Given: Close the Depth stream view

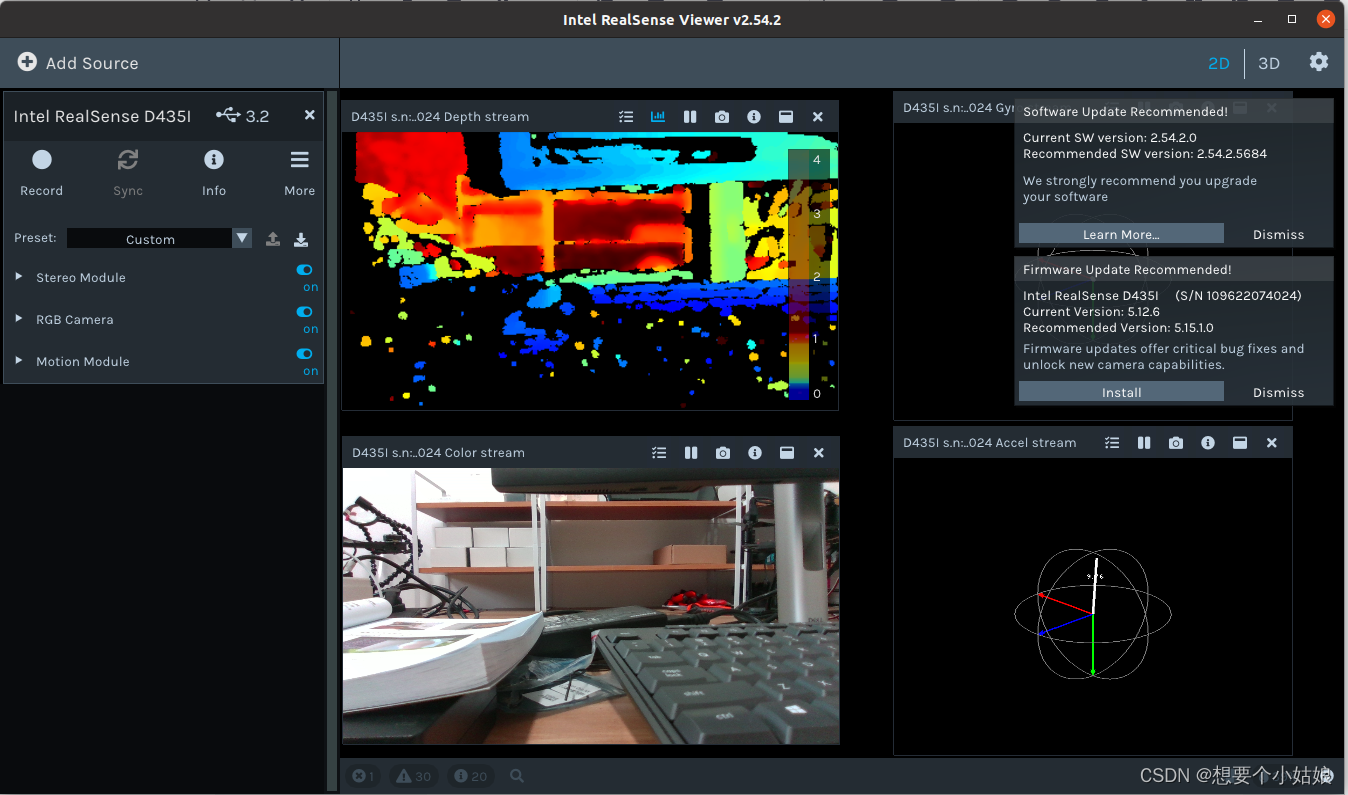Looking at the screenshot, I should (x=818, y=117).
